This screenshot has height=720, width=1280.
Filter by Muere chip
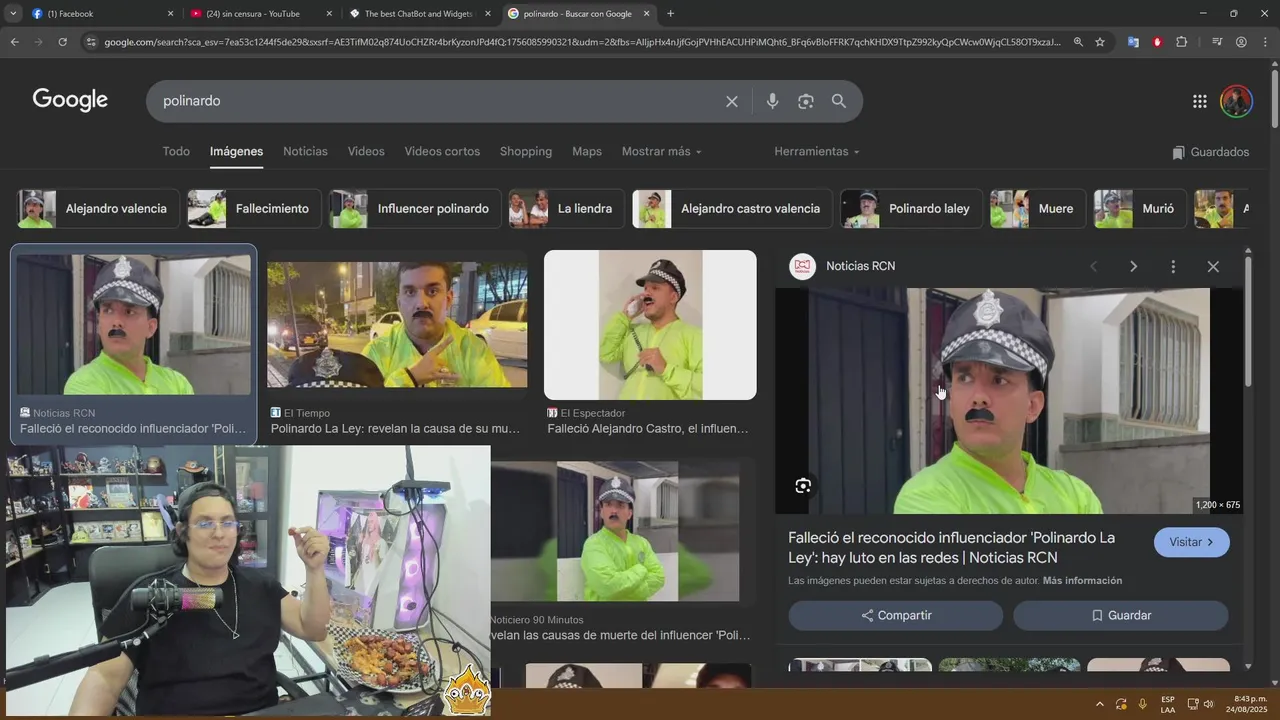tap(1038, 209)
